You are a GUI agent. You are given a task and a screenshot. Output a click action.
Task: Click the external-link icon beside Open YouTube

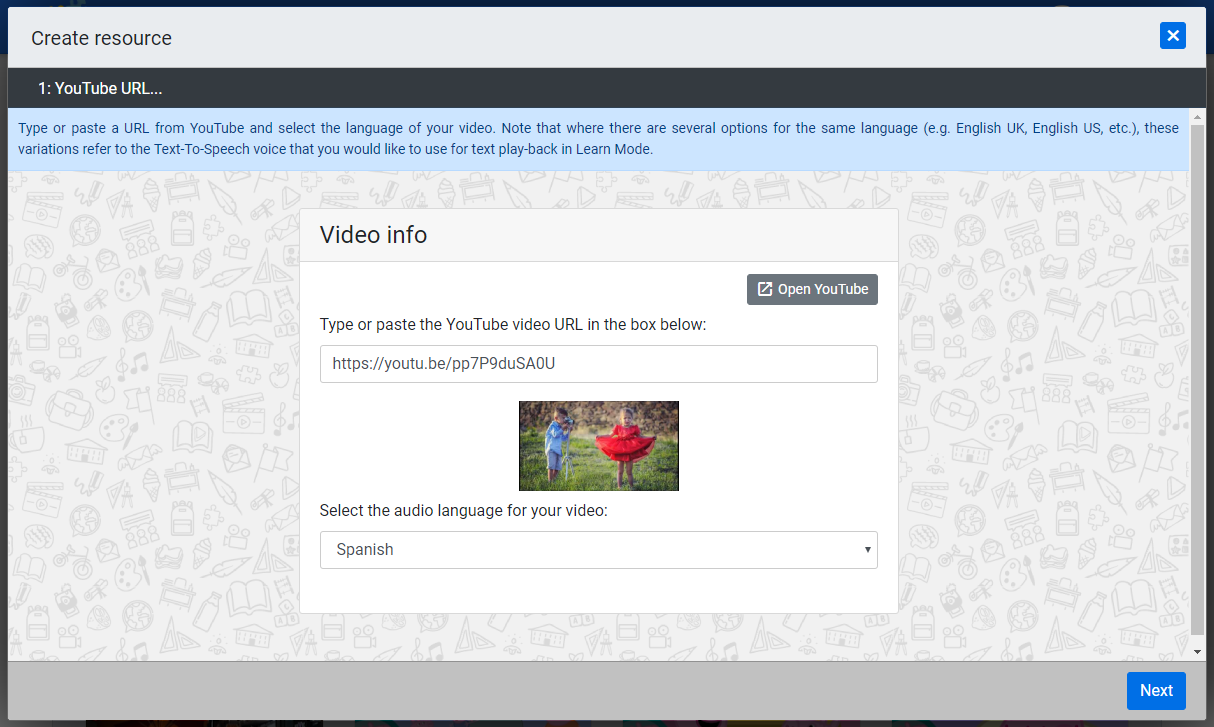[x=765, y=289]
